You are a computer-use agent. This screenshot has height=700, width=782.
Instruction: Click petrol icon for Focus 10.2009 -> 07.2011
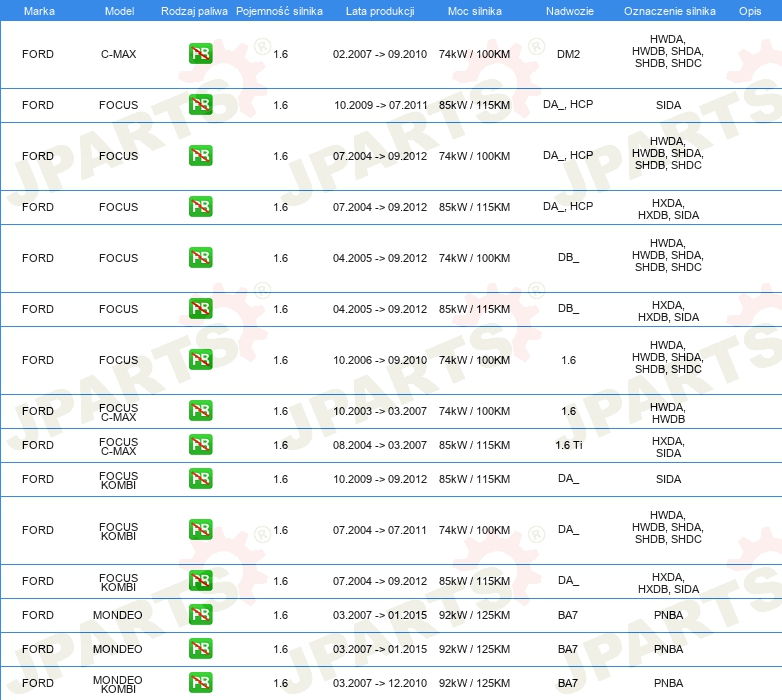200,105
